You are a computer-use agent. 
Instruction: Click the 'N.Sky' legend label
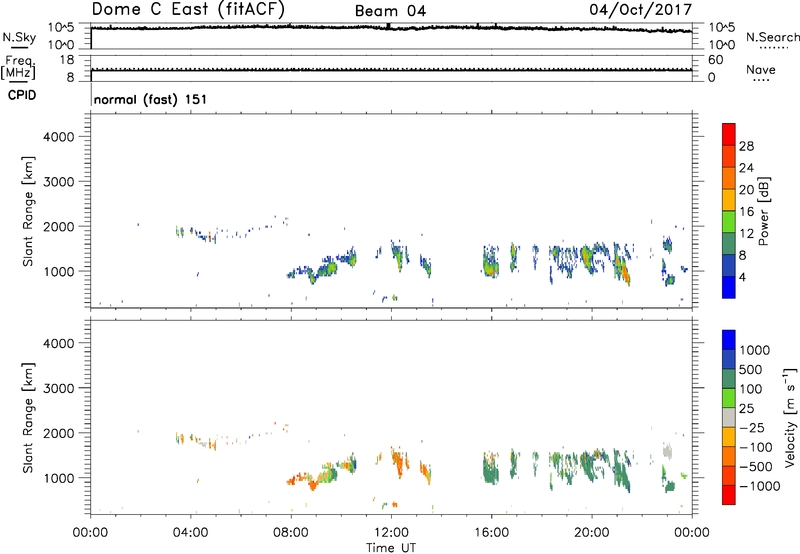click(19, 37)
